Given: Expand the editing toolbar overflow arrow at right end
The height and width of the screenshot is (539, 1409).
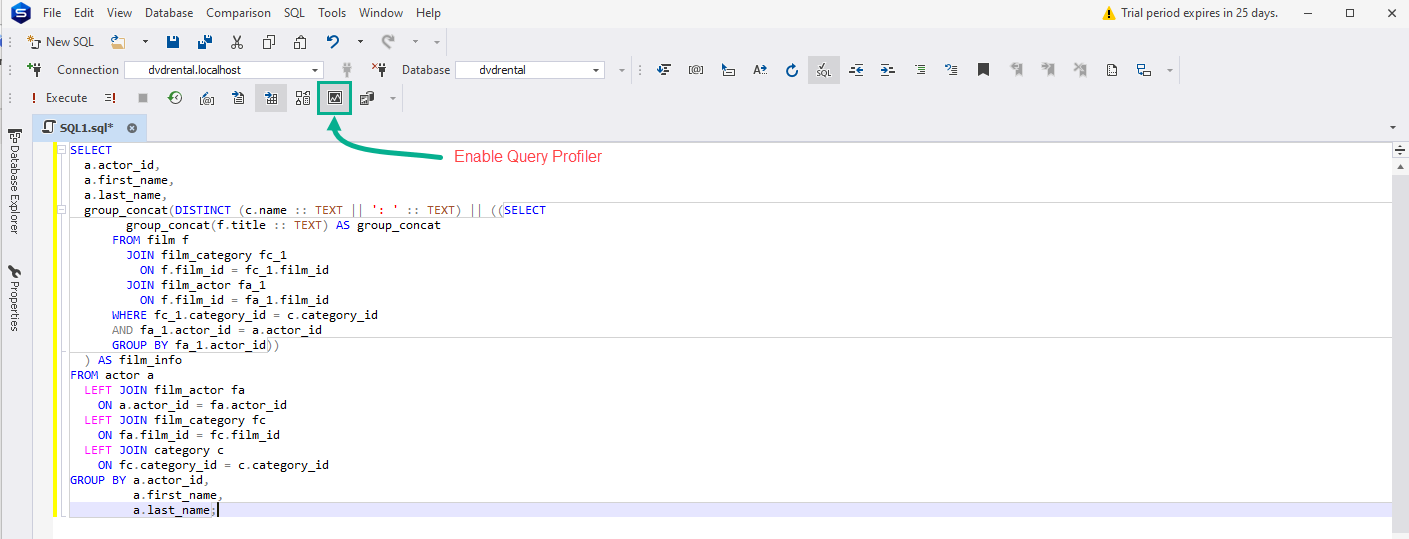Looking at the screenshot, I should point(1170,70).
